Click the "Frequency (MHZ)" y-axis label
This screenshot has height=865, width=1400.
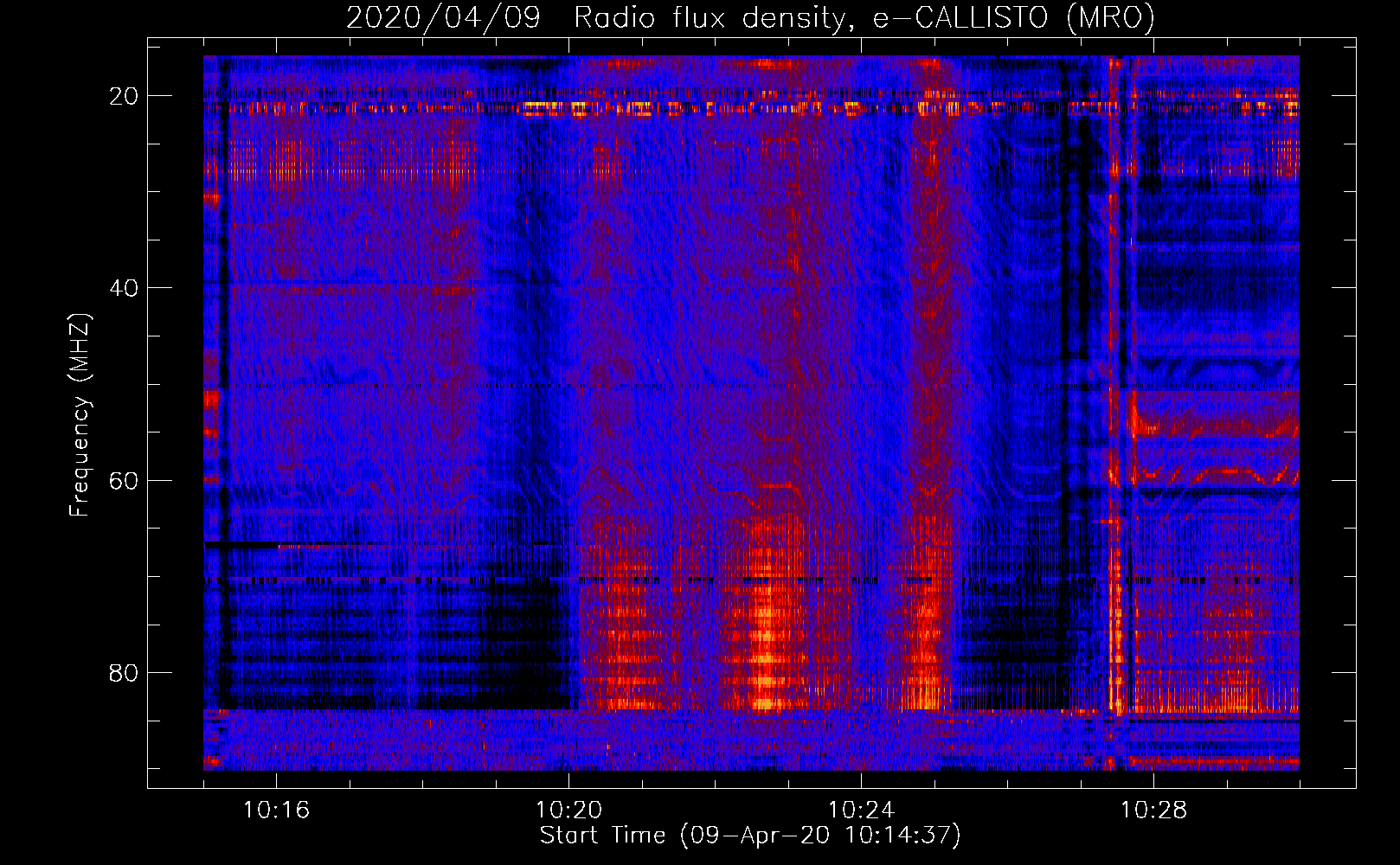(x=80, y=415)
